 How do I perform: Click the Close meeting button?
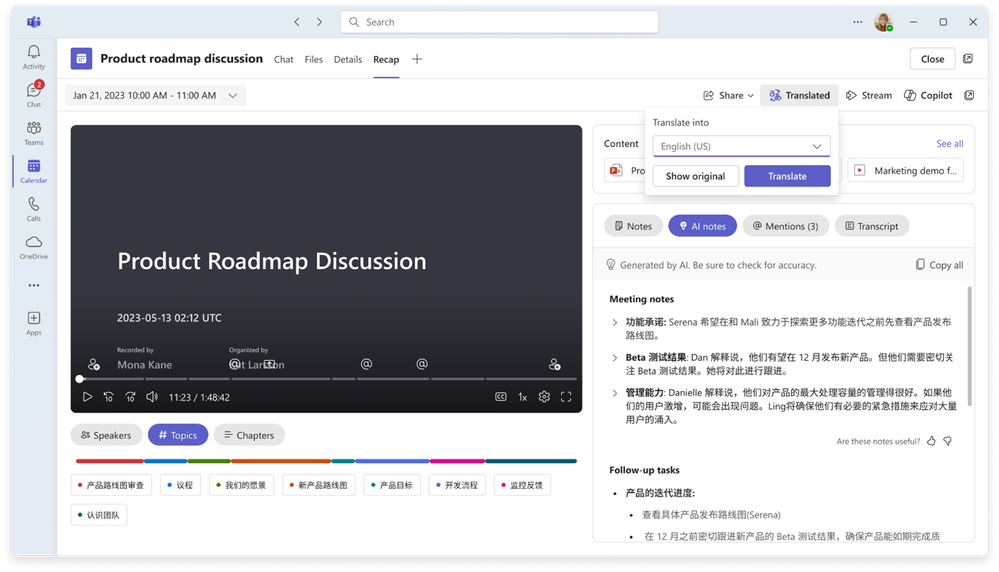coord(933,59)
